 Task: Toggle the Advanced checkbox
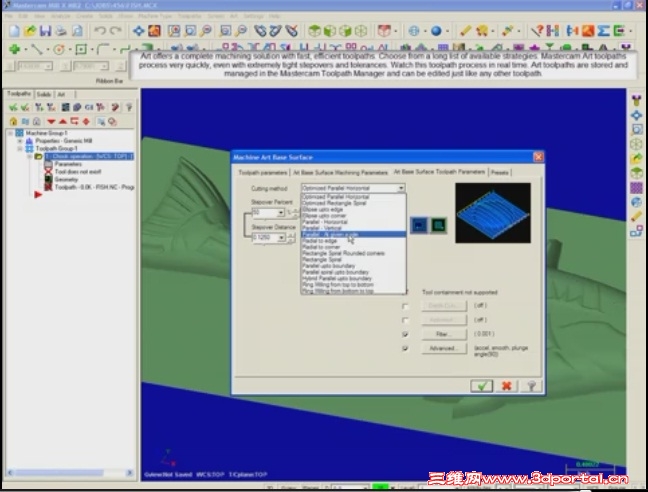click(405, 349)
